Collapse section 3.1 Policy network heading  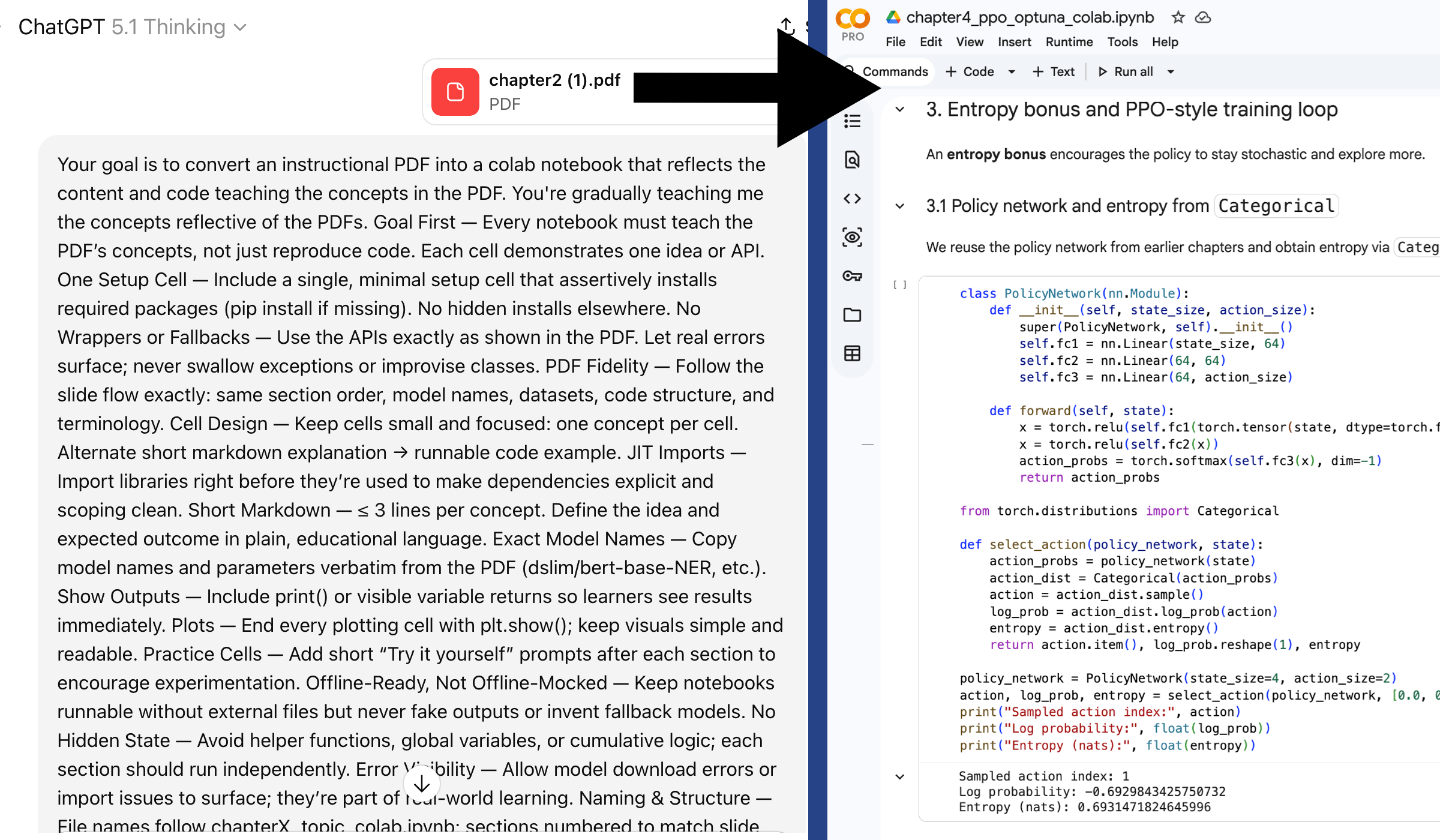pos(899,206)
